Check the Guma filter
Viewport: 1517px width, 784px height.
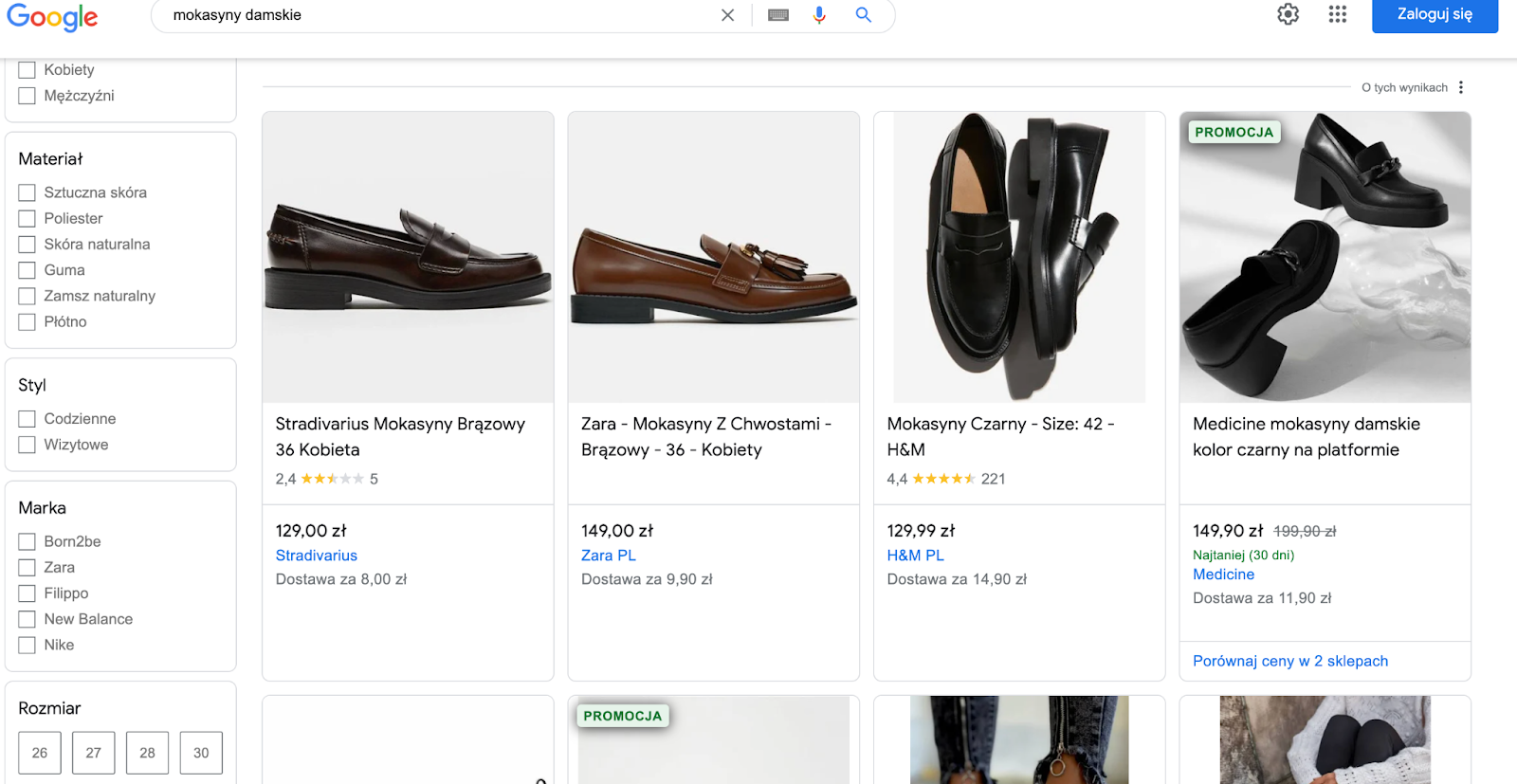pyautogui.click(x=27, y=270)
